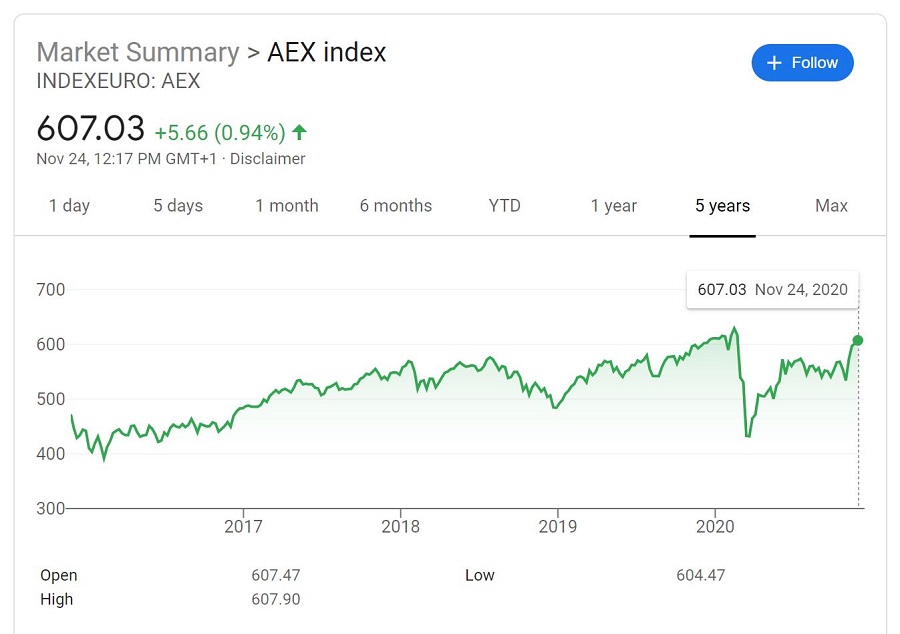Switch to 5 days range
This screenshot has width=900, height=634.
[178, 205]
